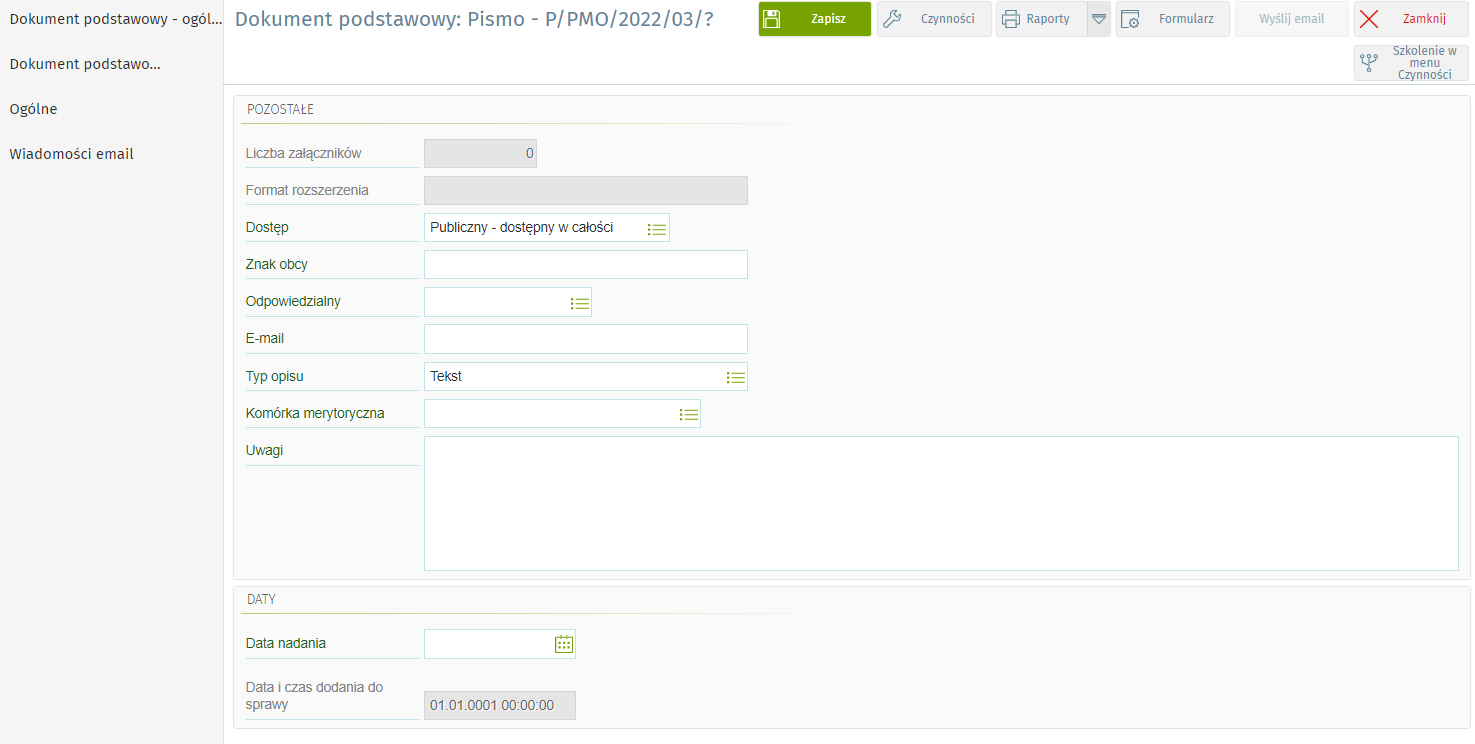
Task: Open the Komórka merytoryczna list icon
Action: point(688,414)
